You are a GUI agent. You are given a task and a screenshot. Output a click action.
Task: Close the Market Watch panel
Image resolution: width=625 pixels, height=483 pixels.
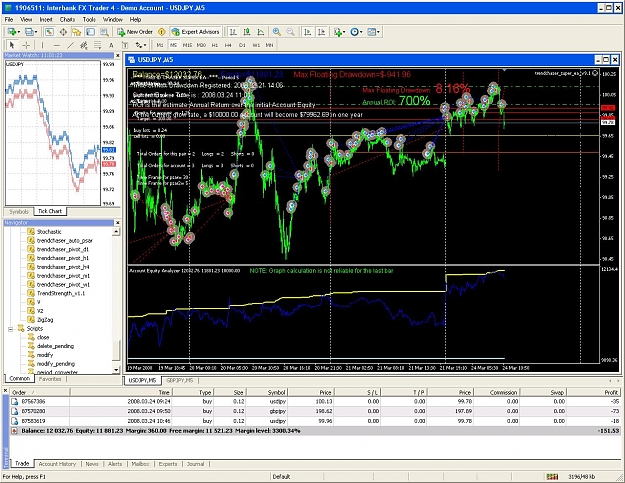pyautogui.click(x=118, y=55)
